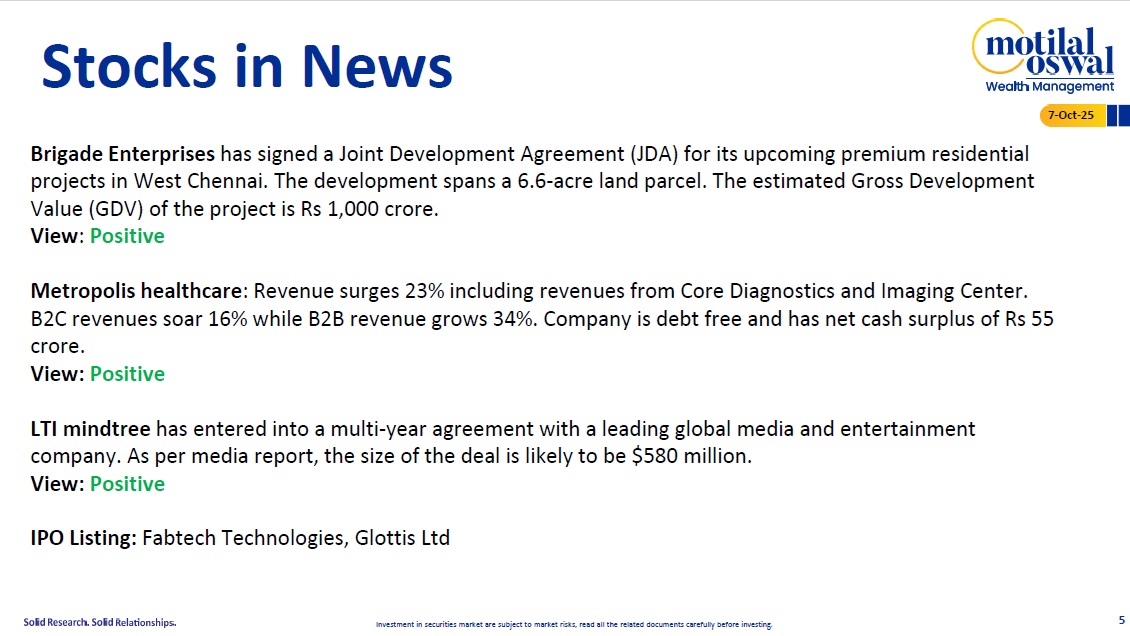Click the investment risk disclaimer in the footer
The image size is (1130, 636).
[574, 625]
